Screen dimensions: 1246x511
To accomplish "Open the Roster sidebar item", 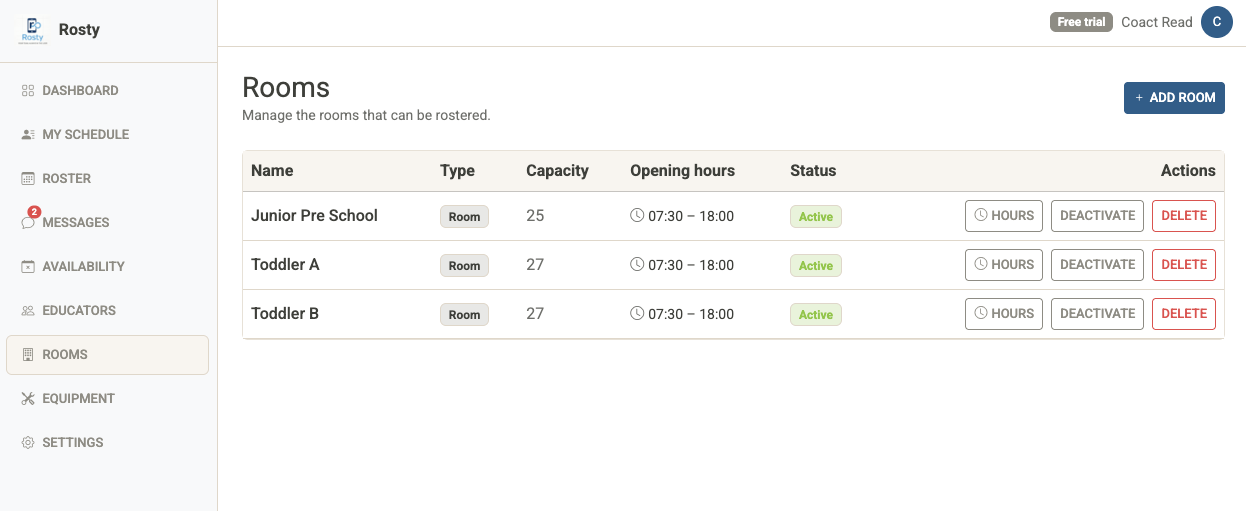I will [x=66, y=179].
